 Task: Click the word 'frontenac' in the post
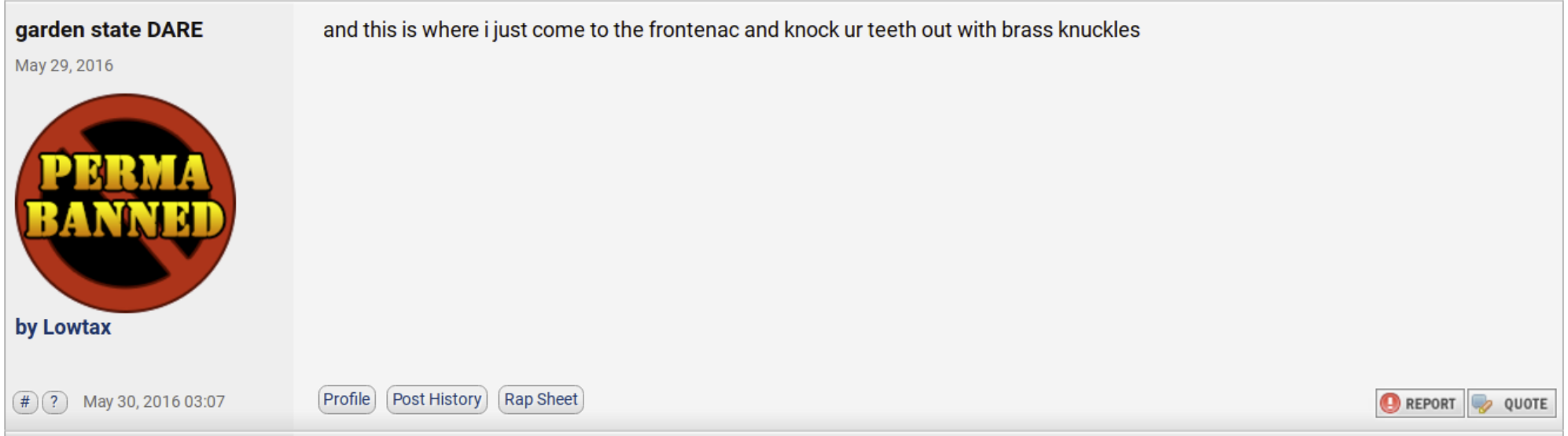(694, 30)
